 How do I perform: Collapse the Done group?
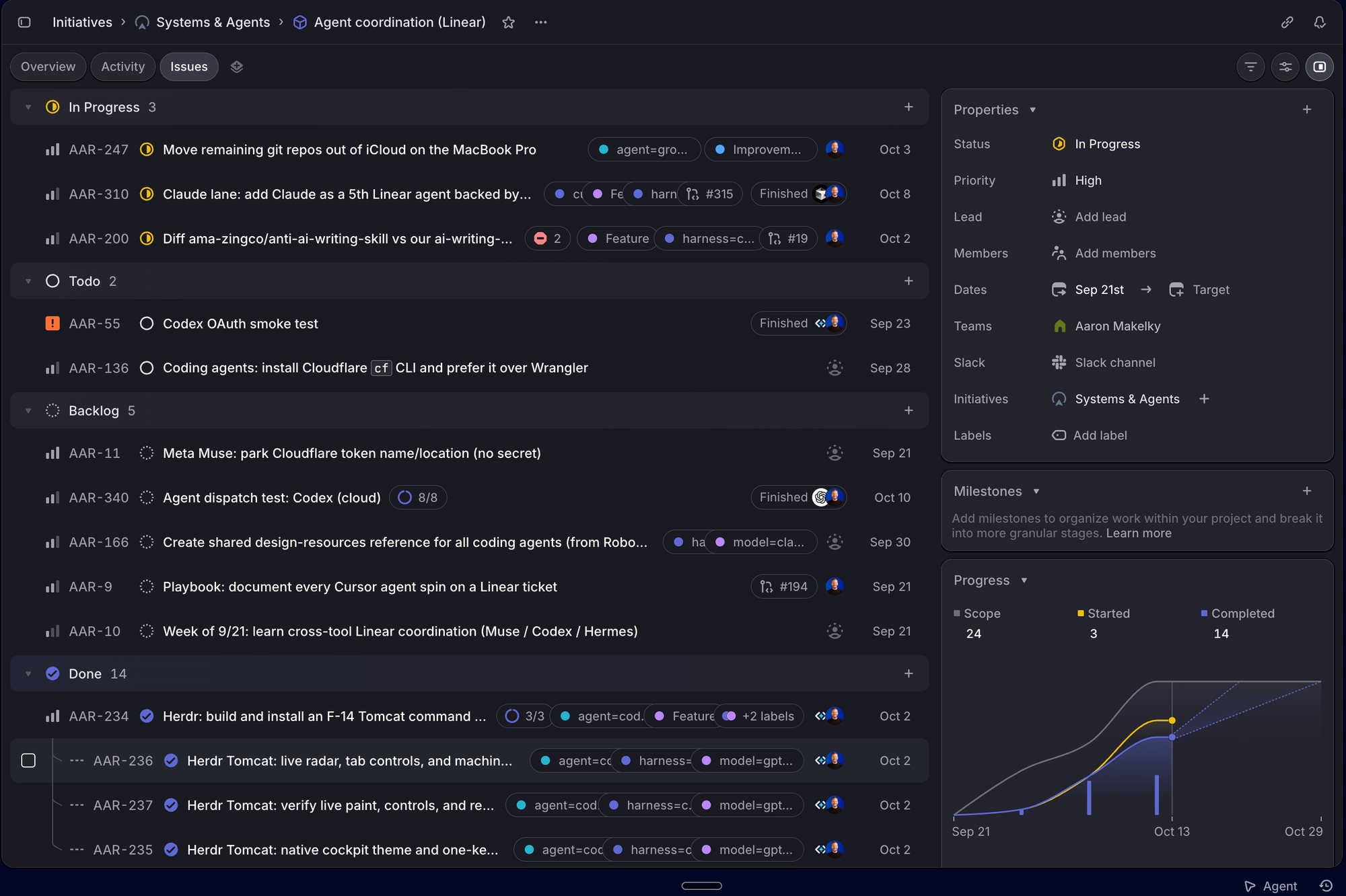point(28,673)
